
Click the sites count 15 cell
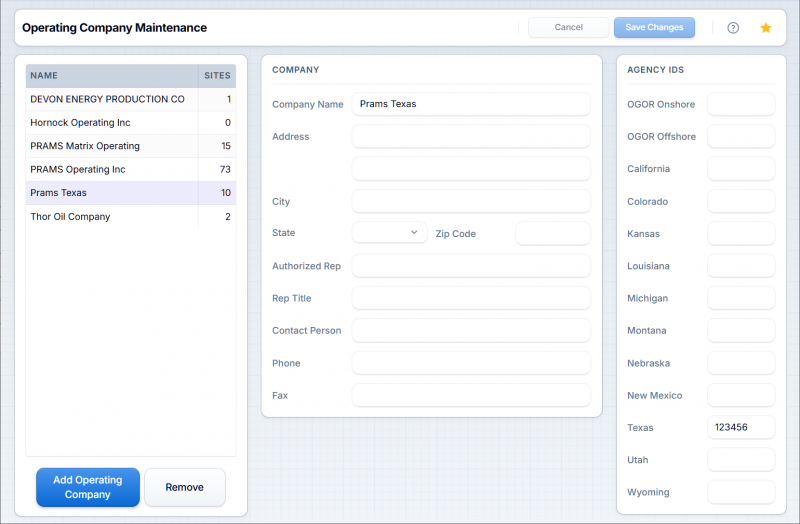pyautogui.click(x=217, y=146)
